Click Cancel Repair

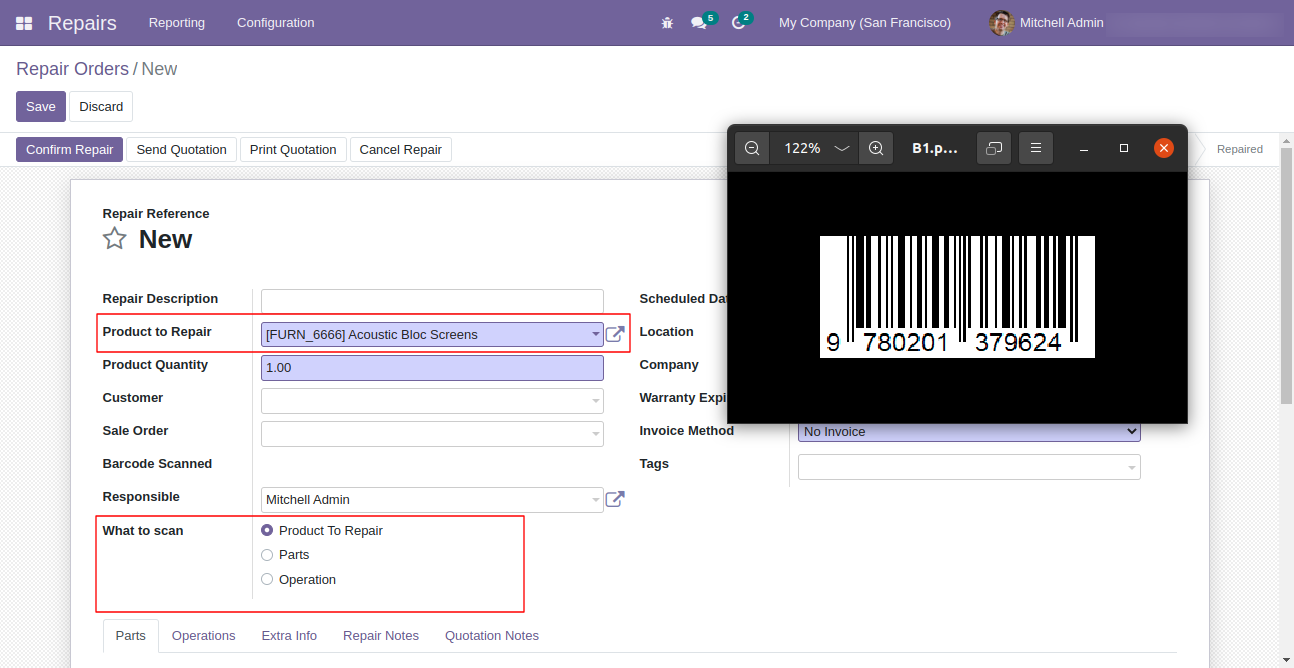(x=400, y=150)
